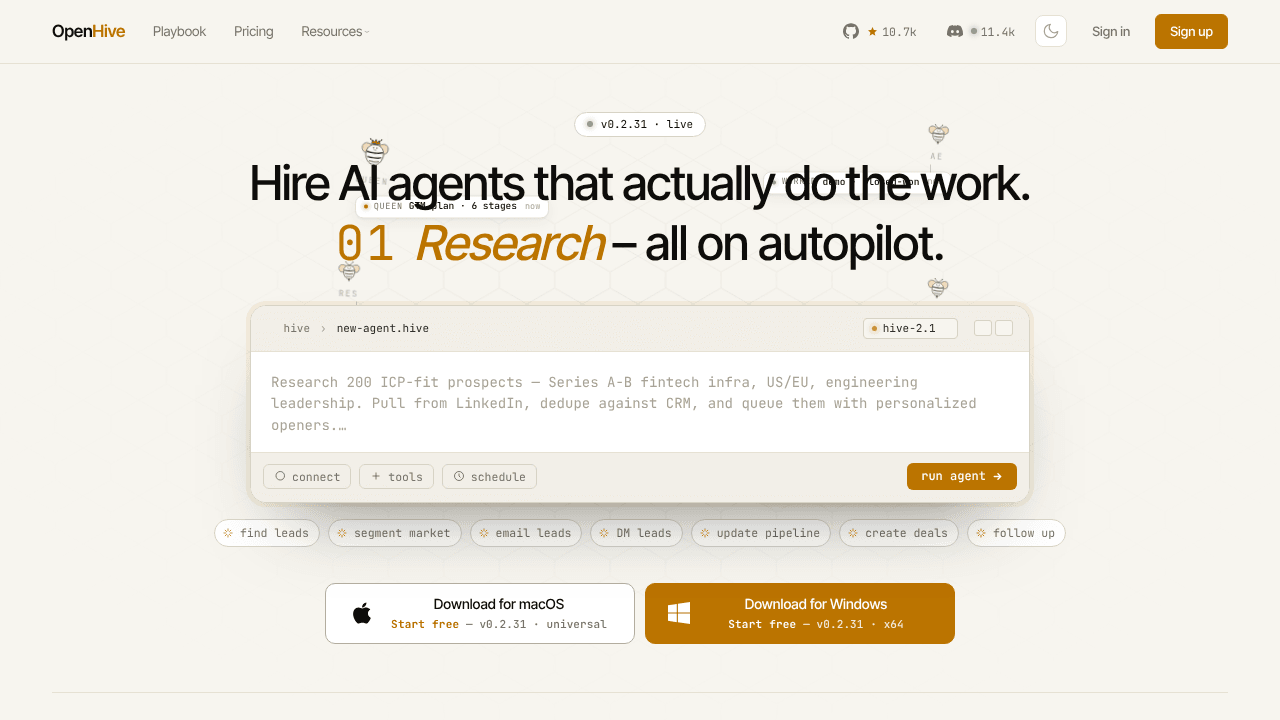
Task: Click the Sign in link
Action: point(1111,31)
